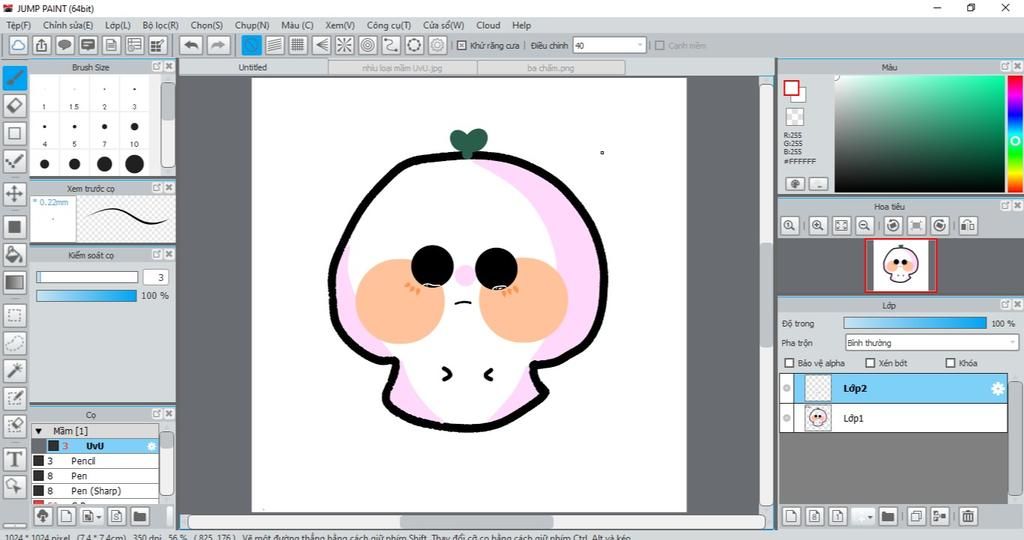Open the Bộ lọc(R) menu
1024x540 pixels.
160,25
